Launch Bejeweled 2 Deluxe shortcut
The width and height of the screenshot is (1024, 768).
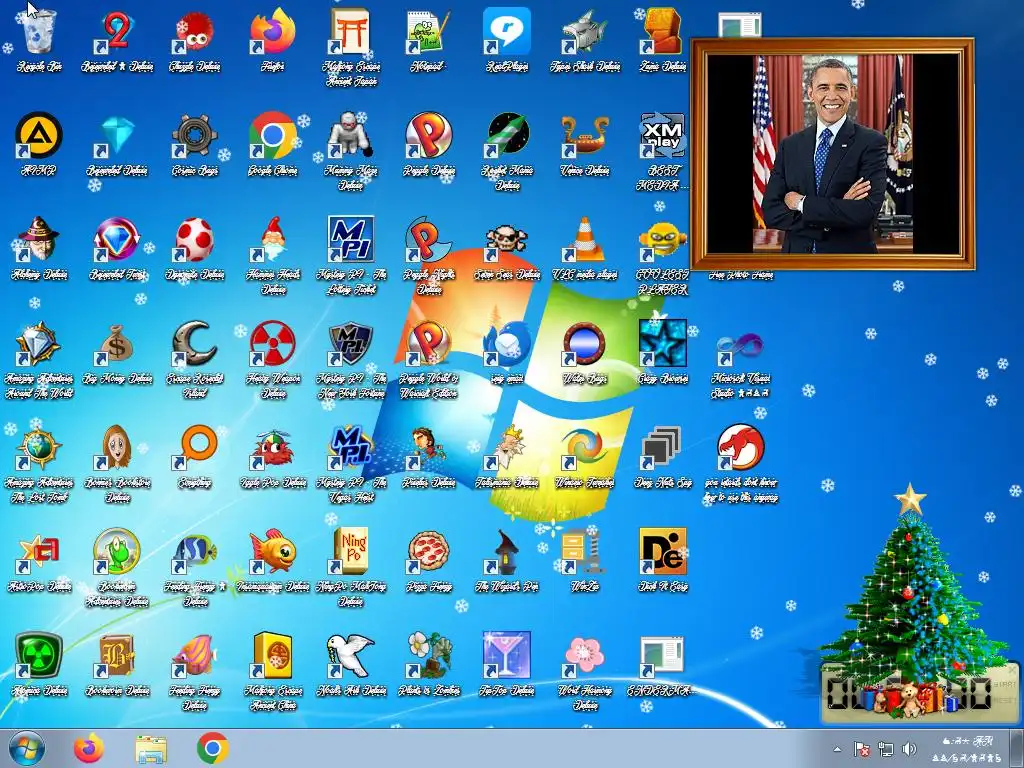(x=116, y=33)
